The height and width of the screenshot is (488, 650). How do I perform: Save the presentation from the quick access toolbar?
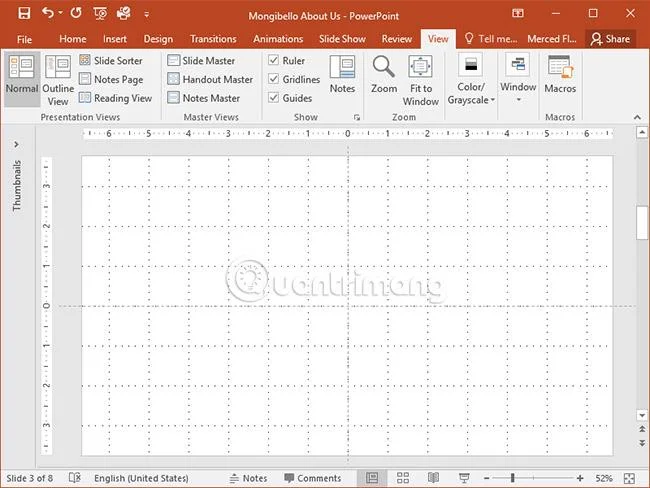point(24,14)
